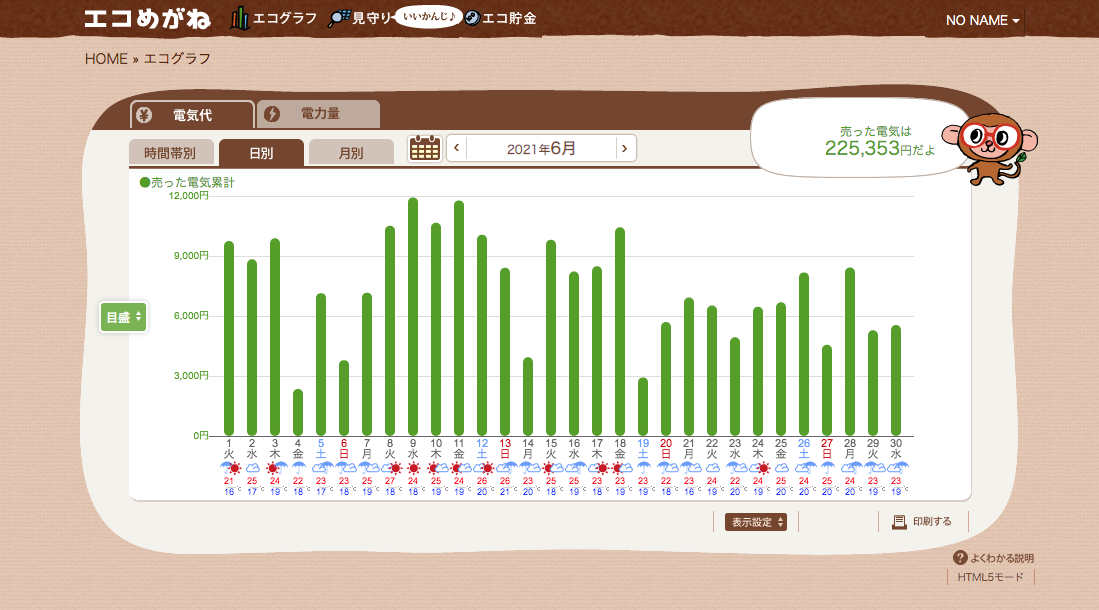Click the エコグラフ breadcrumb text
This screenshot has height=610, width=1099.
[x=177, y=59]
